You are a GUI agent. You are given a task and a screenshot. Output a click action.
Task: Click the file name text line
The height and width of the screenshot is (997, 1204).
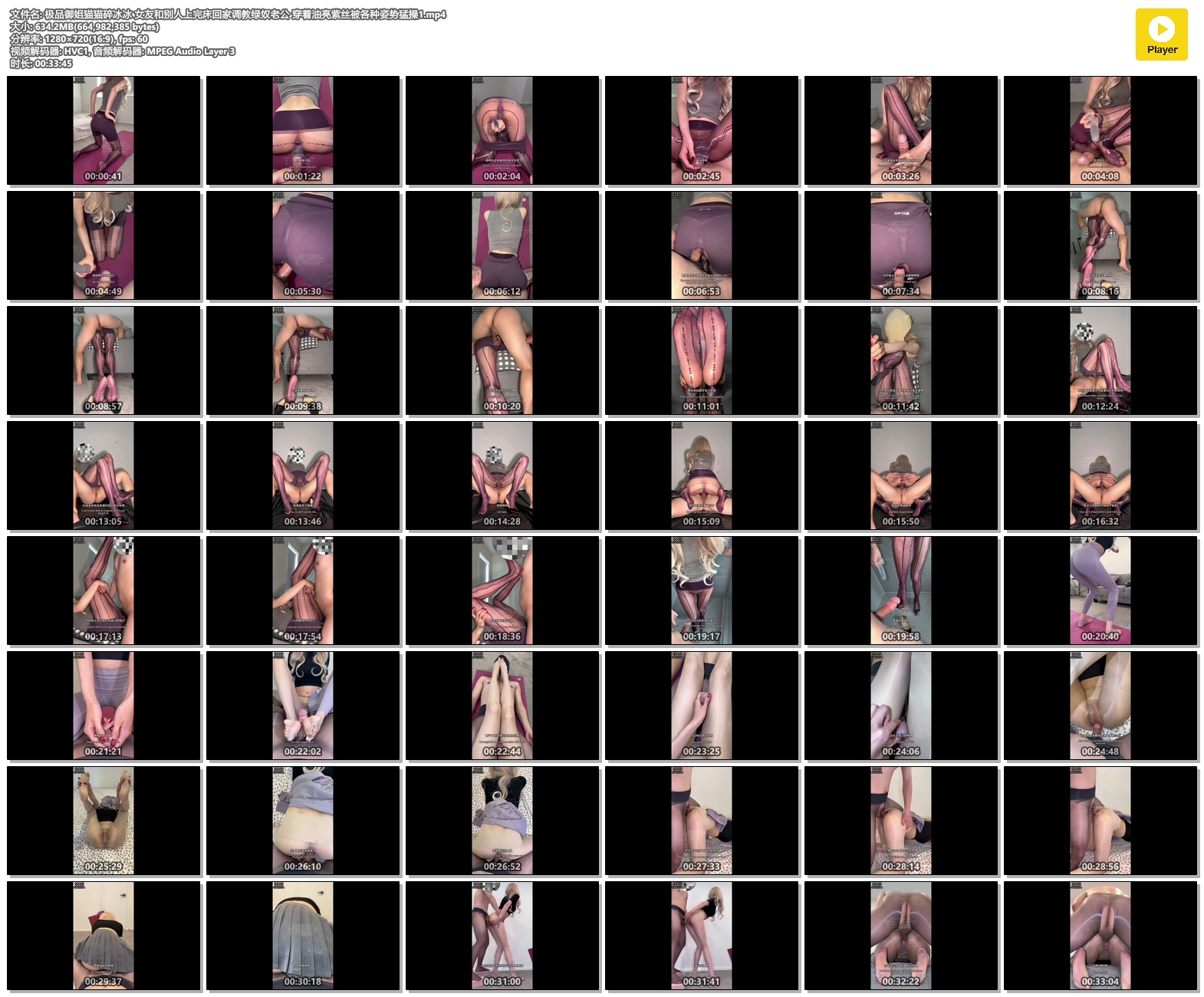[228, 15]
